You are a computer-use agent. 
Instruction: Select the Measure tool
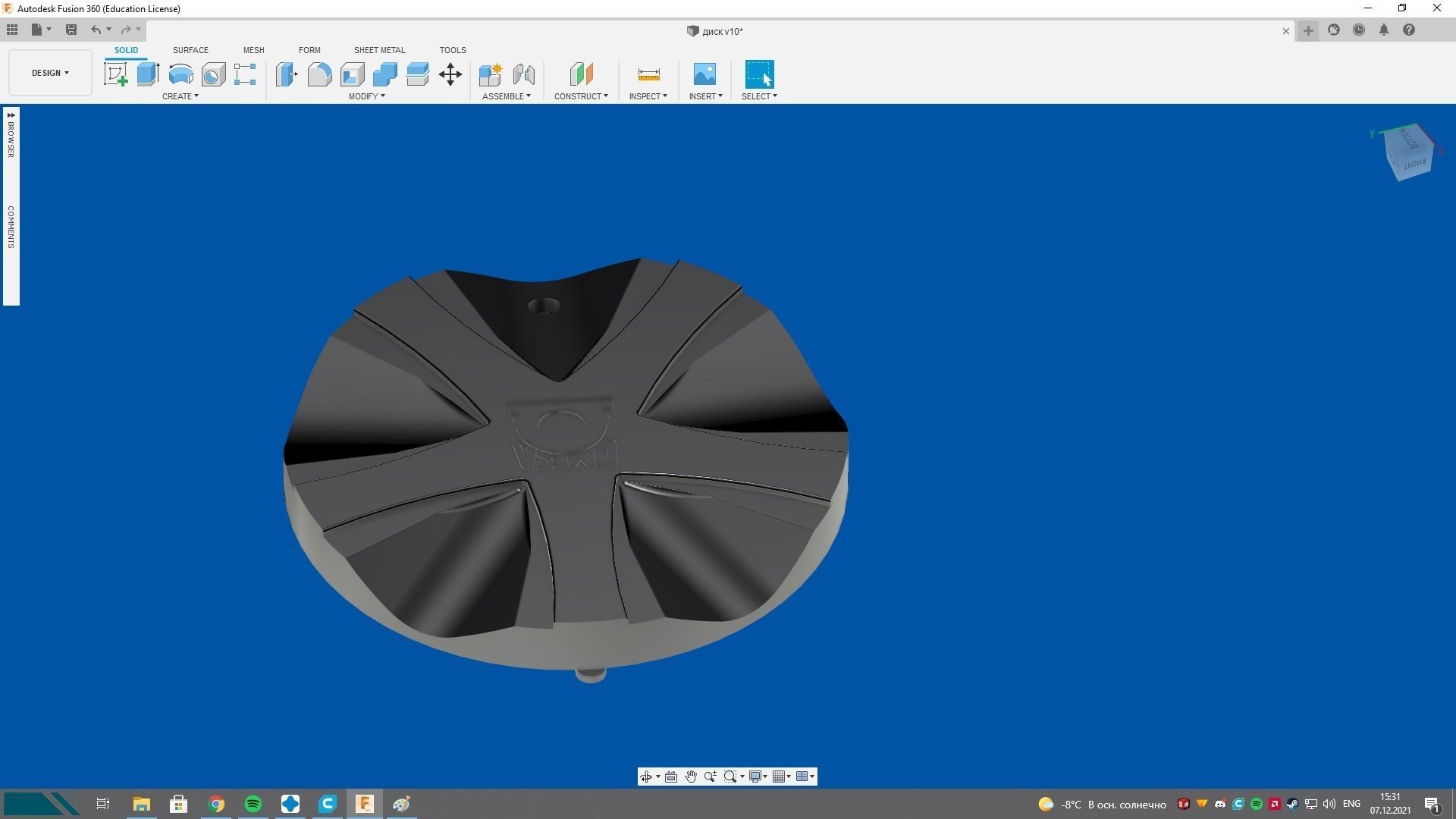[648, 74]
